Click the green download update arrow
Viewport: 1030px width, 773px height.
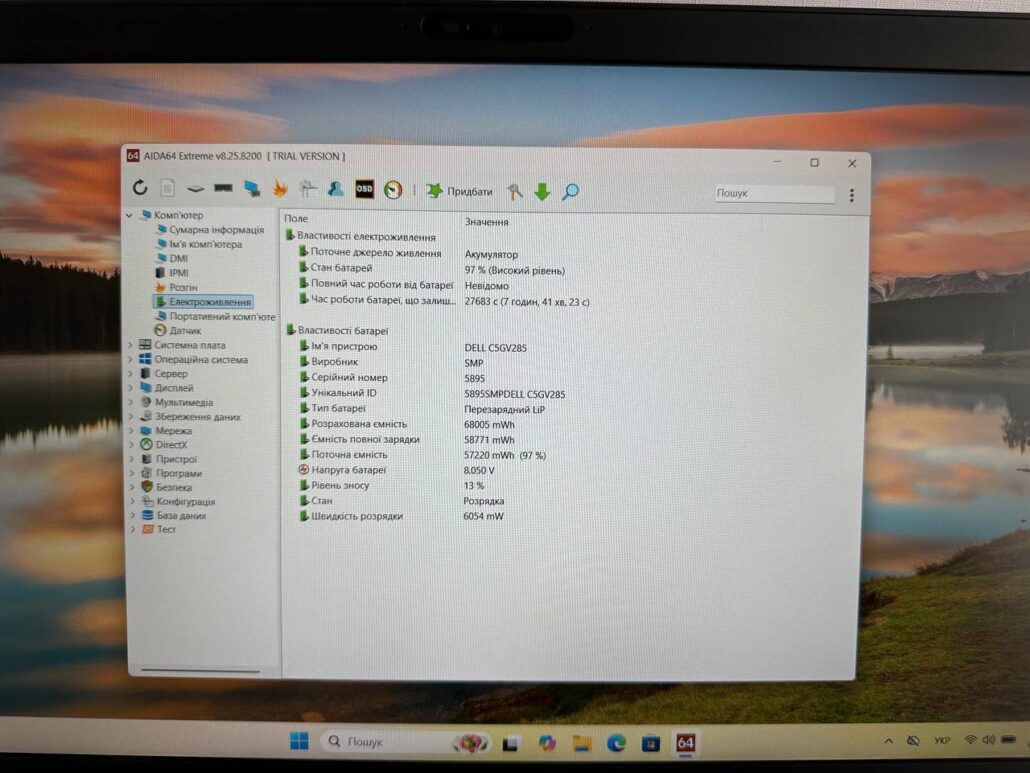point(542,192)
